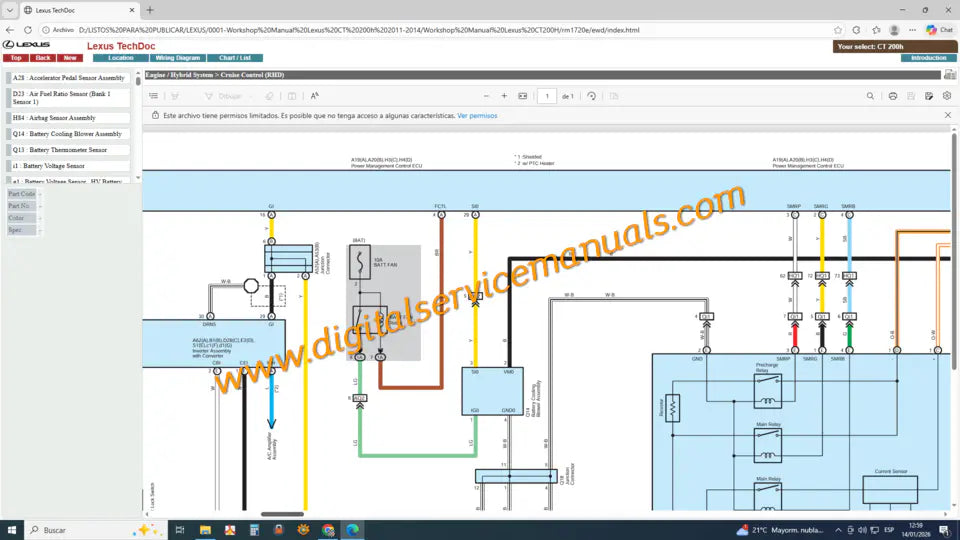Click the component list scroll down arrow
The width and height of the screenshot is (960, 540).
[138, 178]
